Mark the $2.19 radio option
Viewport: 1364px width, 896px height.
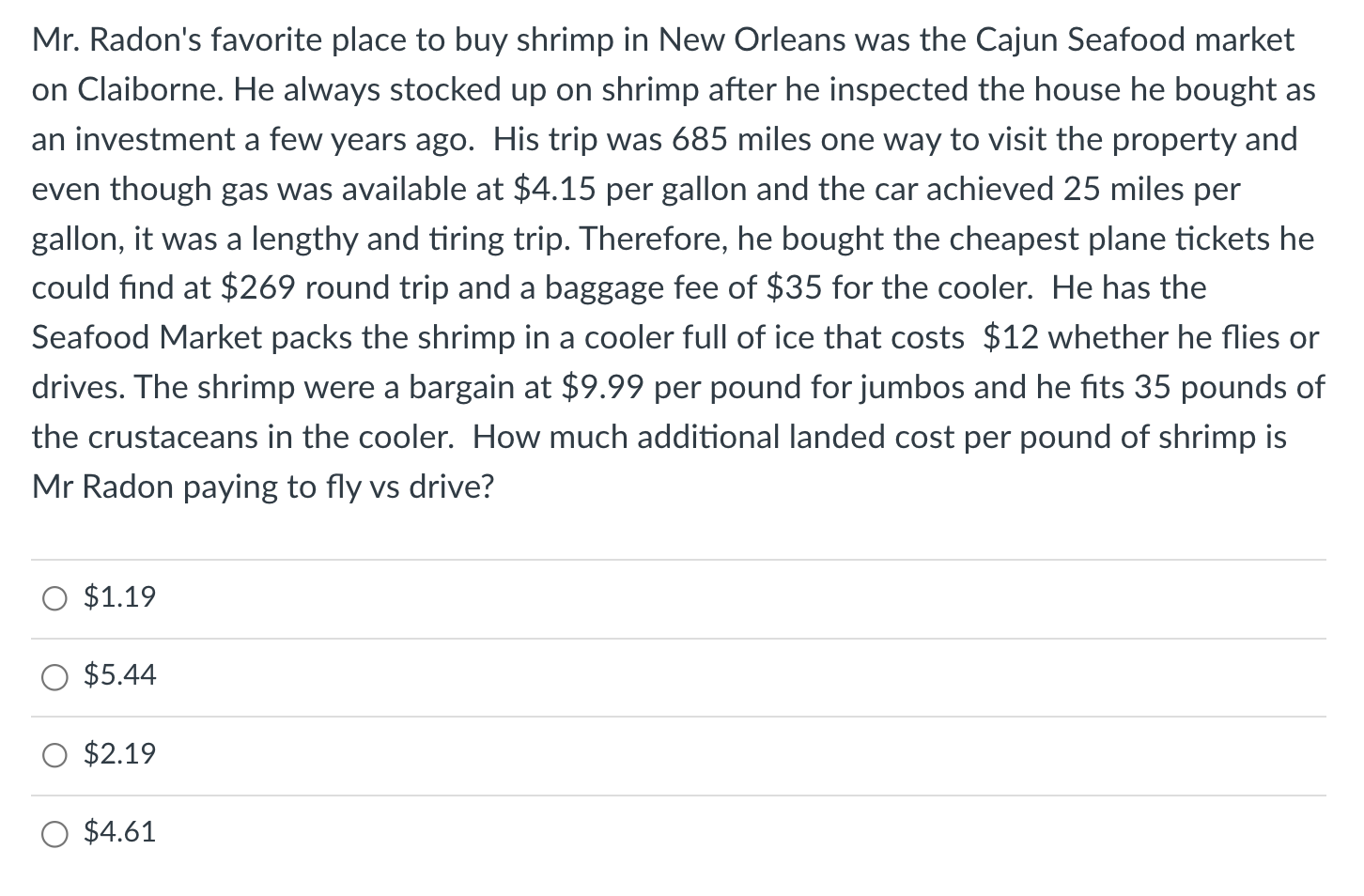[x=54, y=755]
